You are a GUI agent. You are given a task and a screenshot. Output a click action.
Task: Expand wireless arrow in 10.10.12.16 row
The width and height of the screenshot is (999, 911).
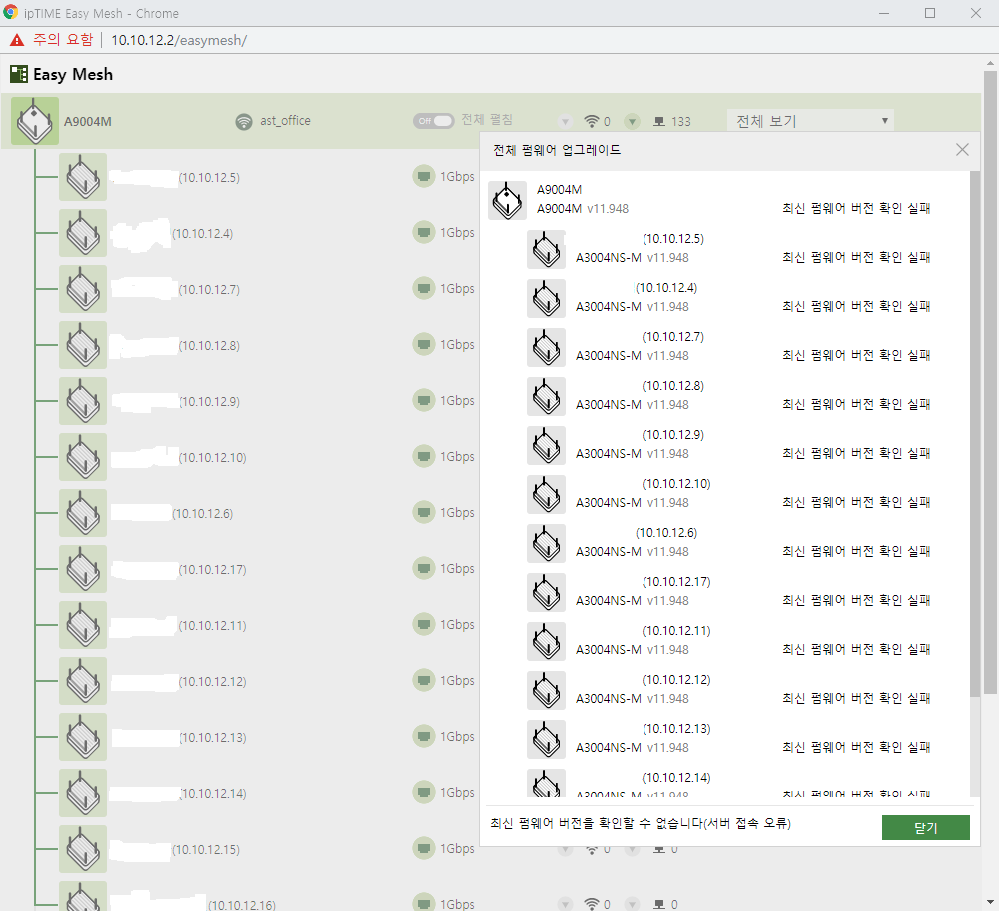coord(565,904)
